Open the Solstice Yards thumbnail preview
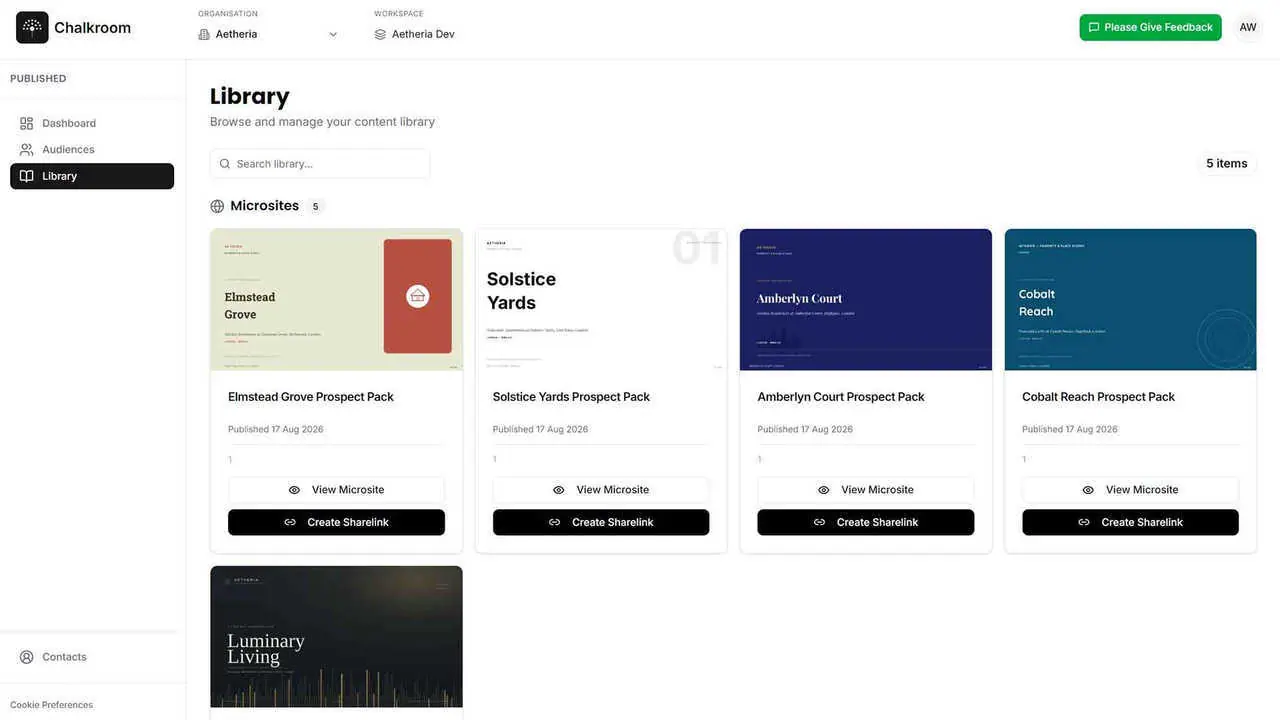This screenshot has height=720, width=1280. tap(601, 300)
